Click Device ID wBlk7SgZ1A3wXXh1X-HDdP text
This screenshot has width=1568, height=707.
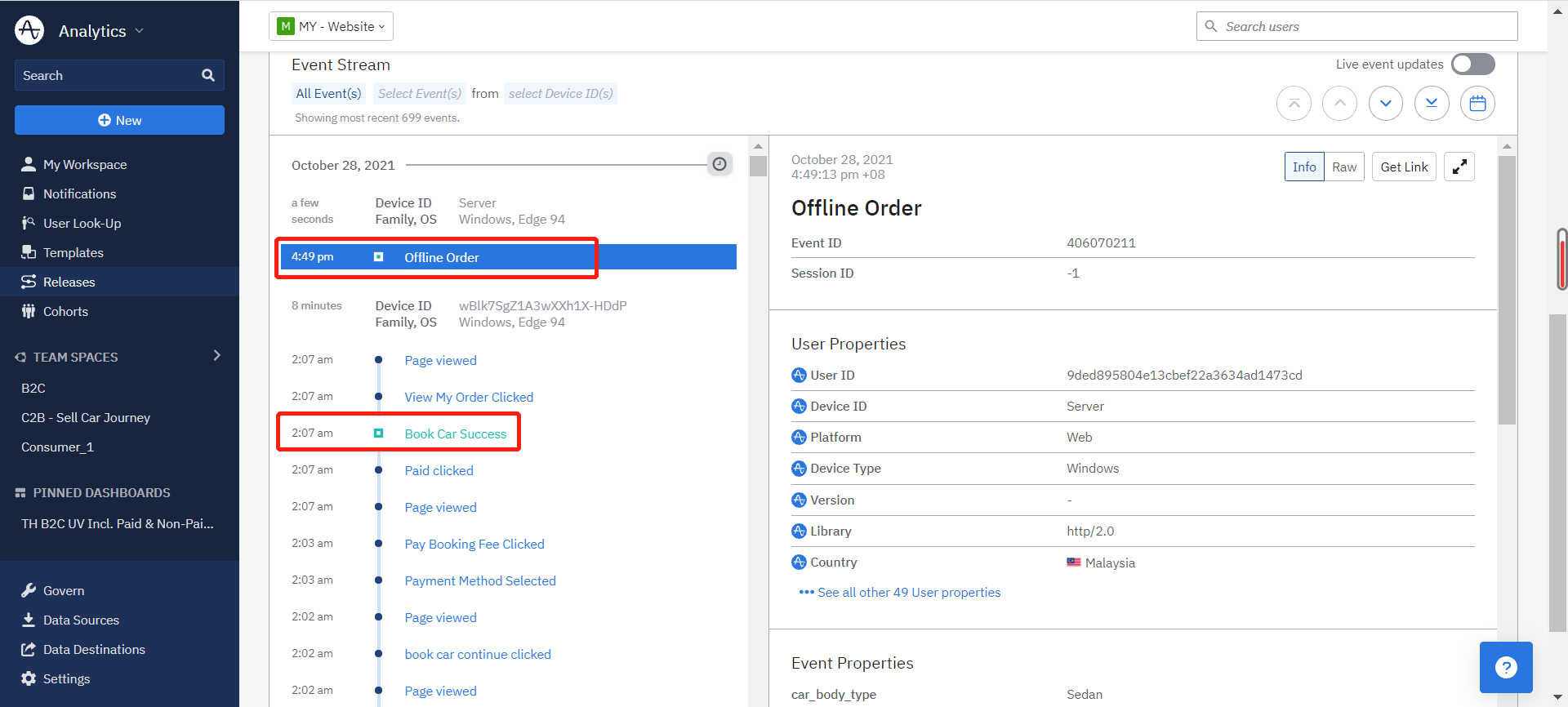(x=542, y=305)
